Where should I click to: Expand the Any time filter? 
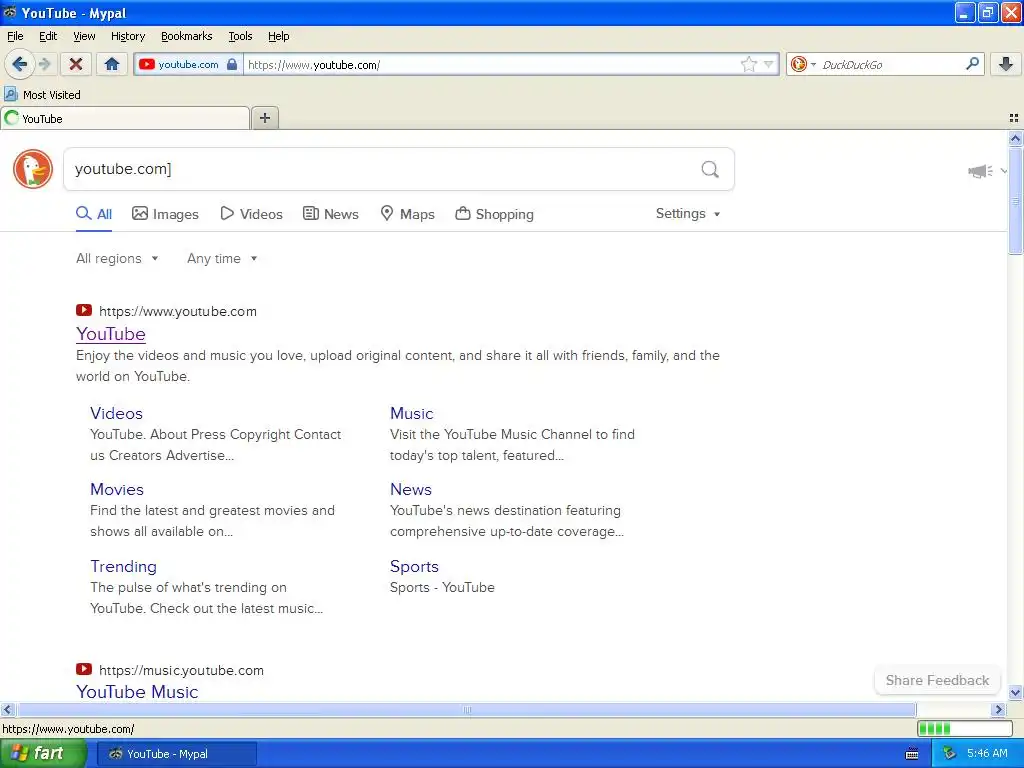point(222,259)
